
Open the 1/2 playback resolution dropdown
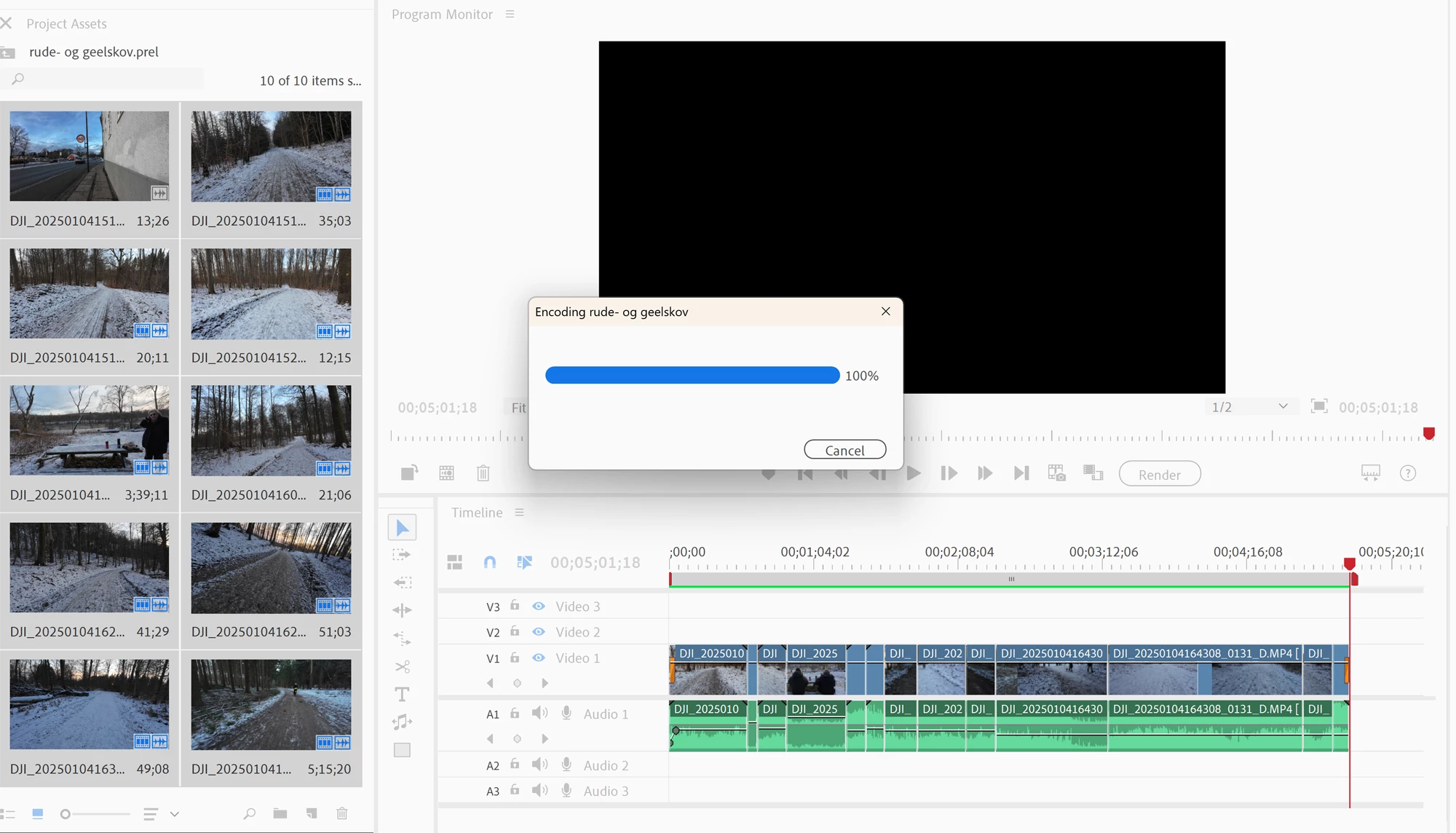coord(1250,407)
